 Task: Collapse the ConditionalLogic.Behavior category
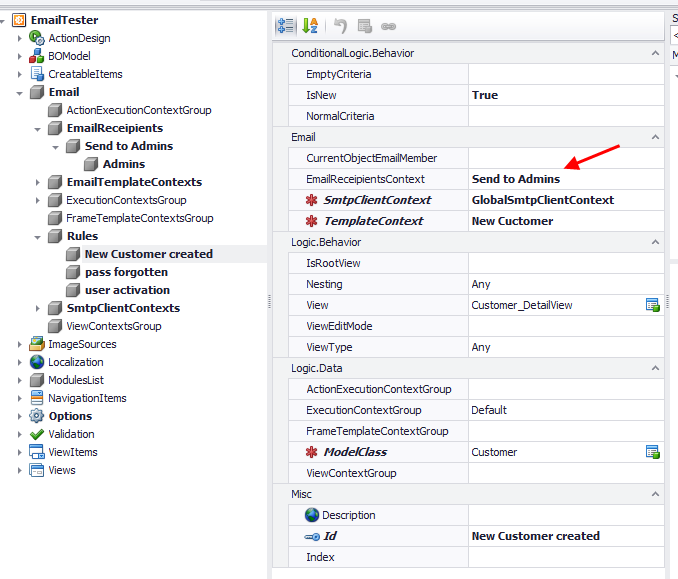[656, 53]
